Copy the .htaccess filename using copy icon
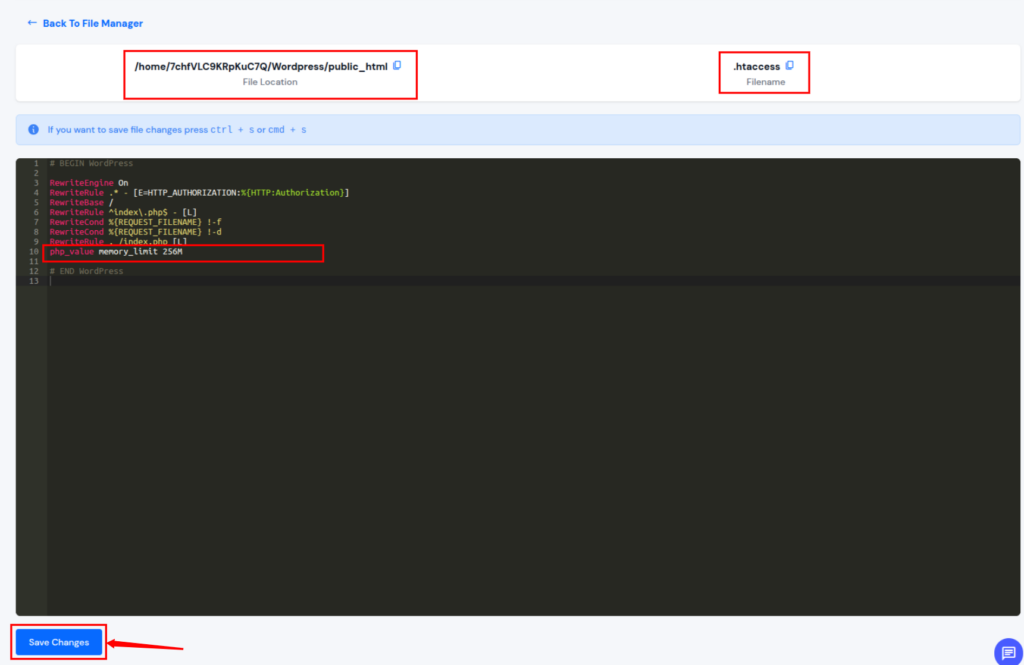The width and height of the screenshot is (1024, 665). pyautogui.click(x=790, y=66)
